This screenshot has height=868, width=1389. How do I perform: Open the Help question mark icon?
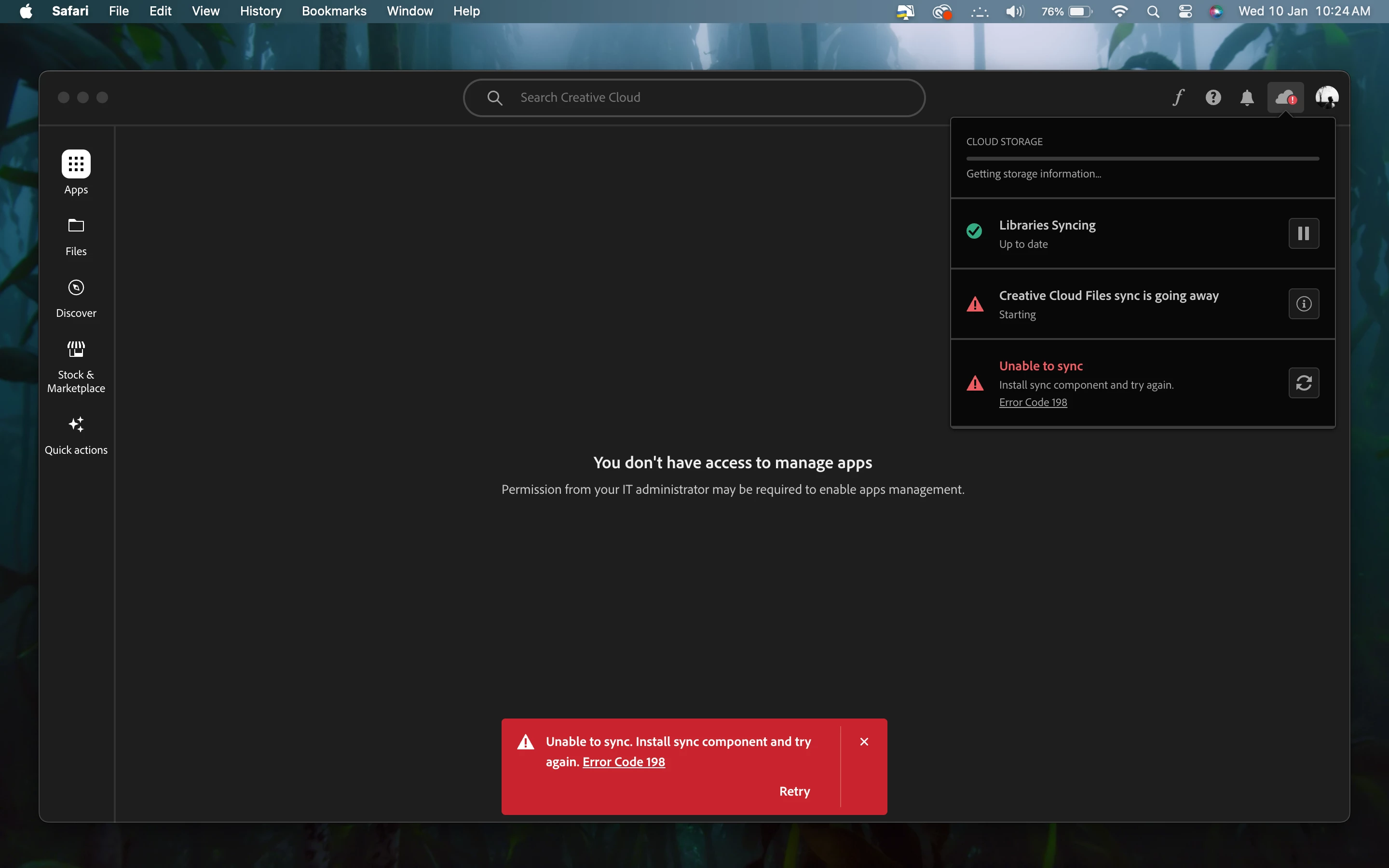coord(1213,97)
